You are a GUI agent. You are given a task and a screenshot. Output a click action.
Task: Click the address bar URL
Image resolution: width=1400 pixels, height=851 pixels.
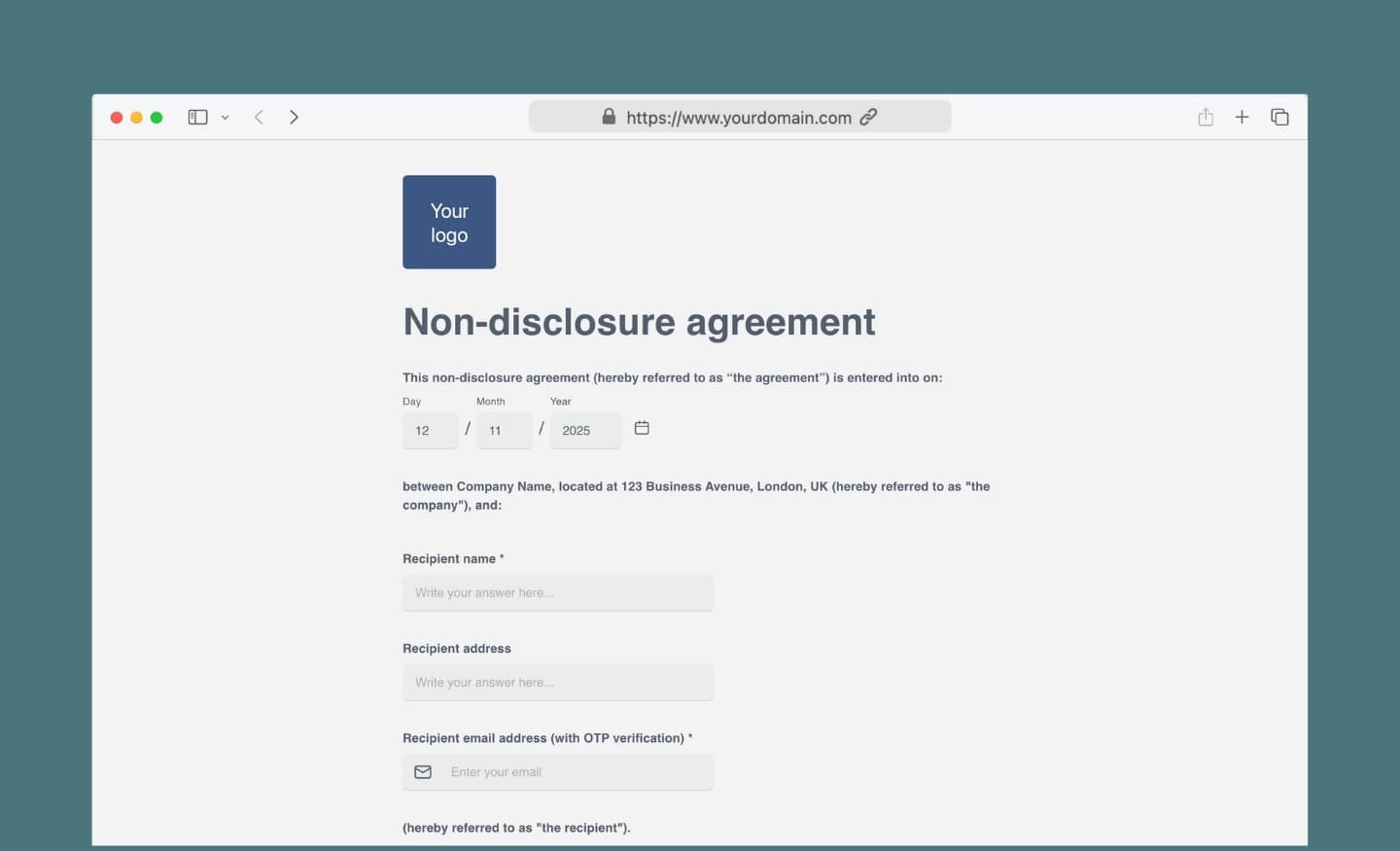tap(739, 117)
